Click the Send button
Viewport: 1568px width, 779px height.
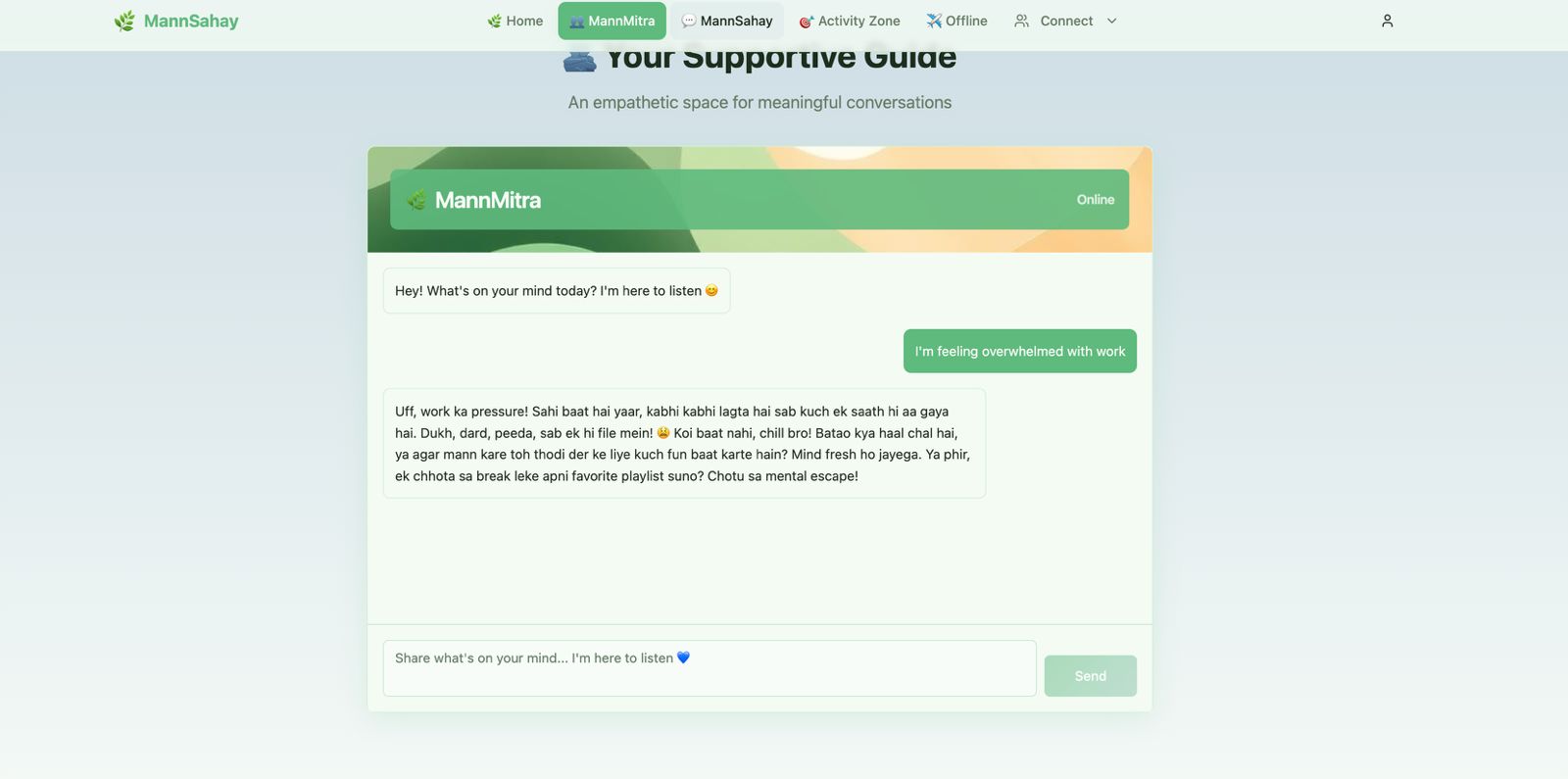pos(1090,676)
